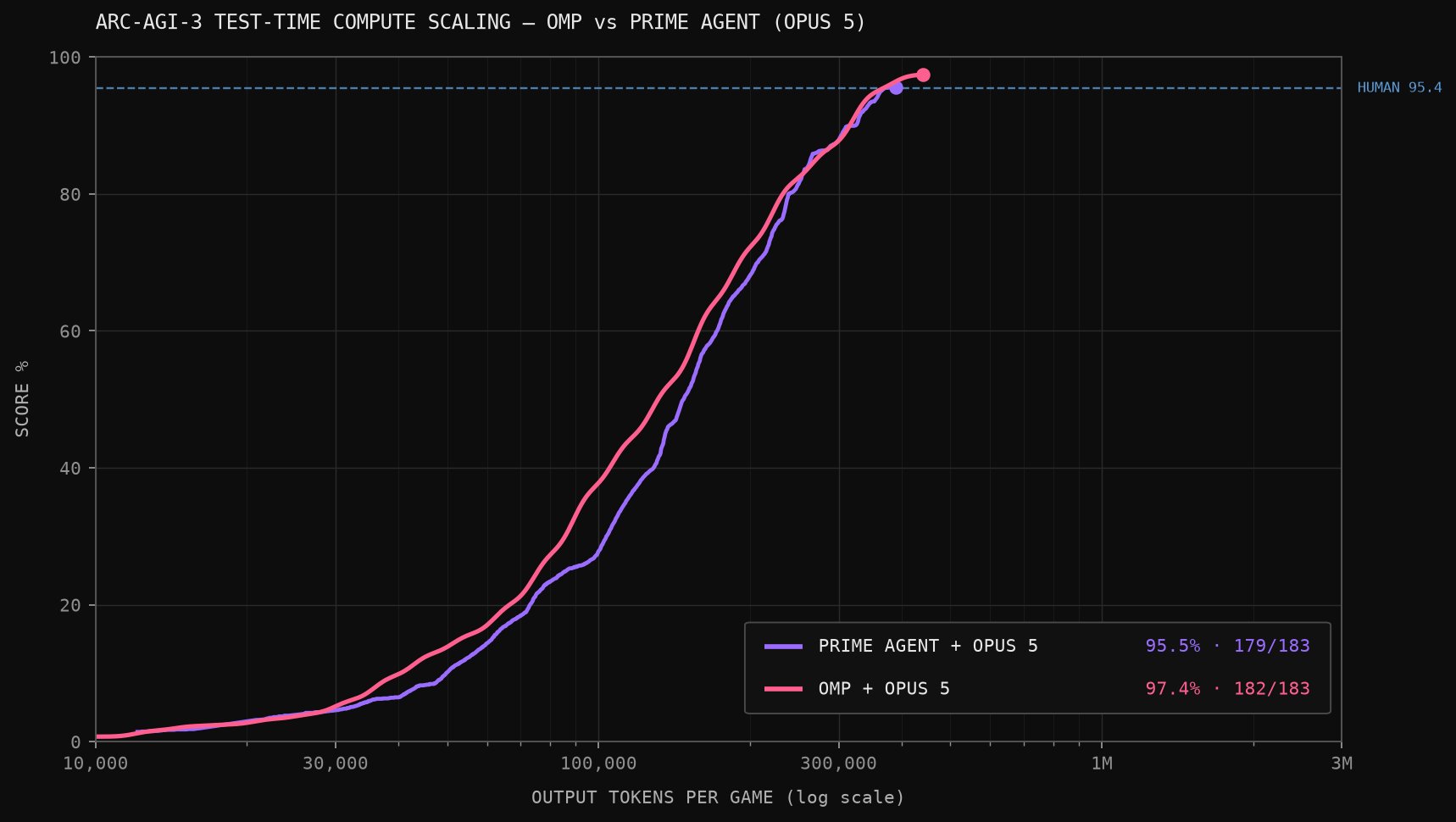
Task: Click the 3M x-axis tick label
Action: (1341, 764)
